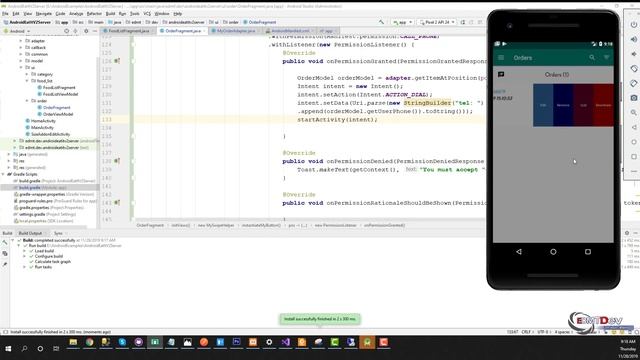
Task: Click the override gutter icon on line 138
Action: [117, 161]
